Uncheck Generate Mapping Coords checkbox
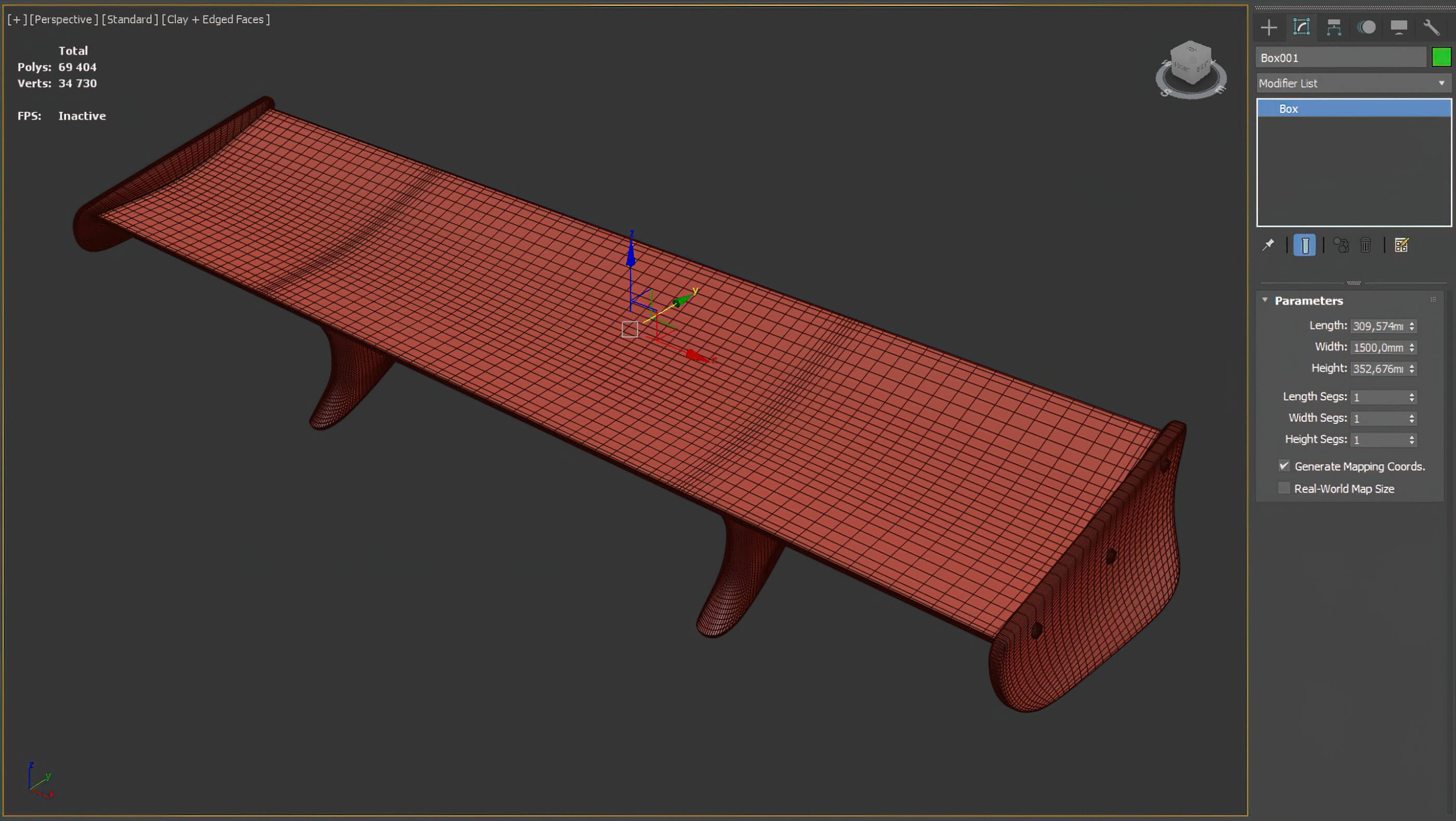1456x821 pixels. (x=1284, y=466)
